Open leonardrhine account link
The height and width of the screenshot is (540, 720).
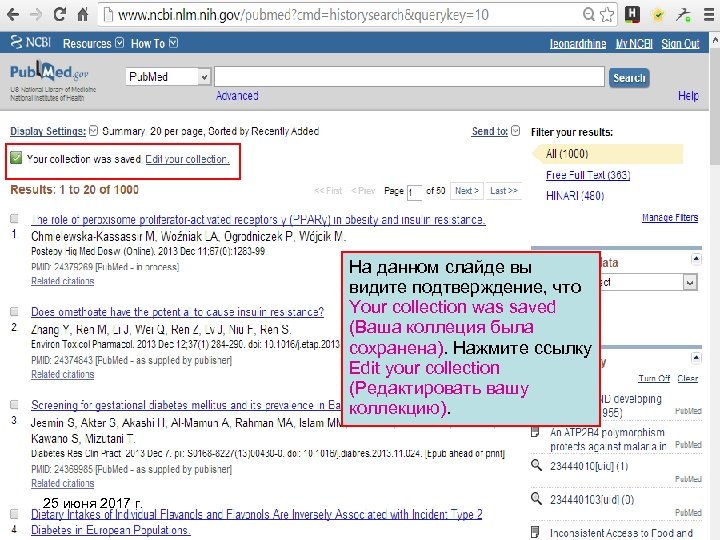(x=578, y=44)
